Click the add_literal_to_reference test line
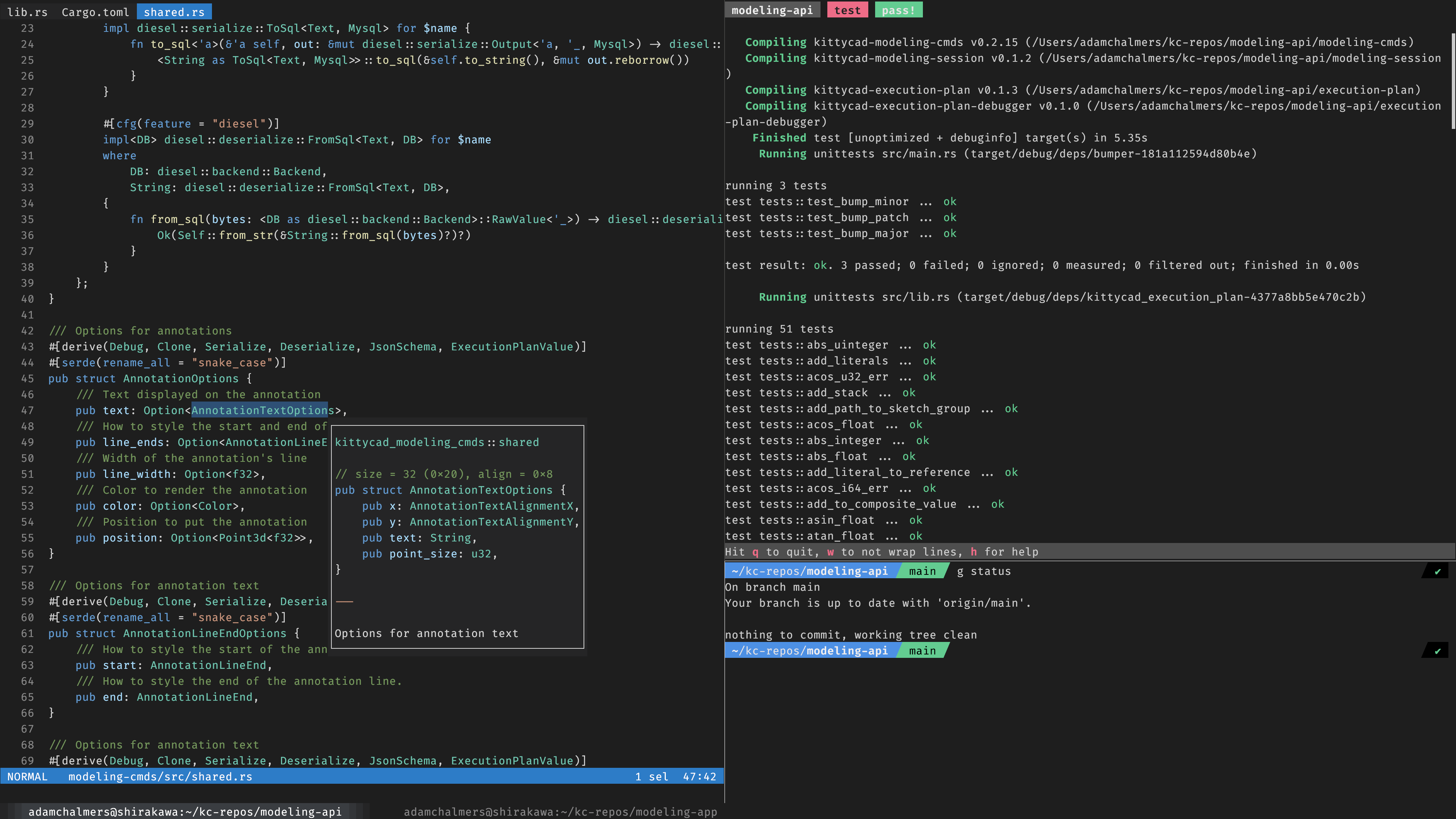1456x819 pixels. point(872,472)
